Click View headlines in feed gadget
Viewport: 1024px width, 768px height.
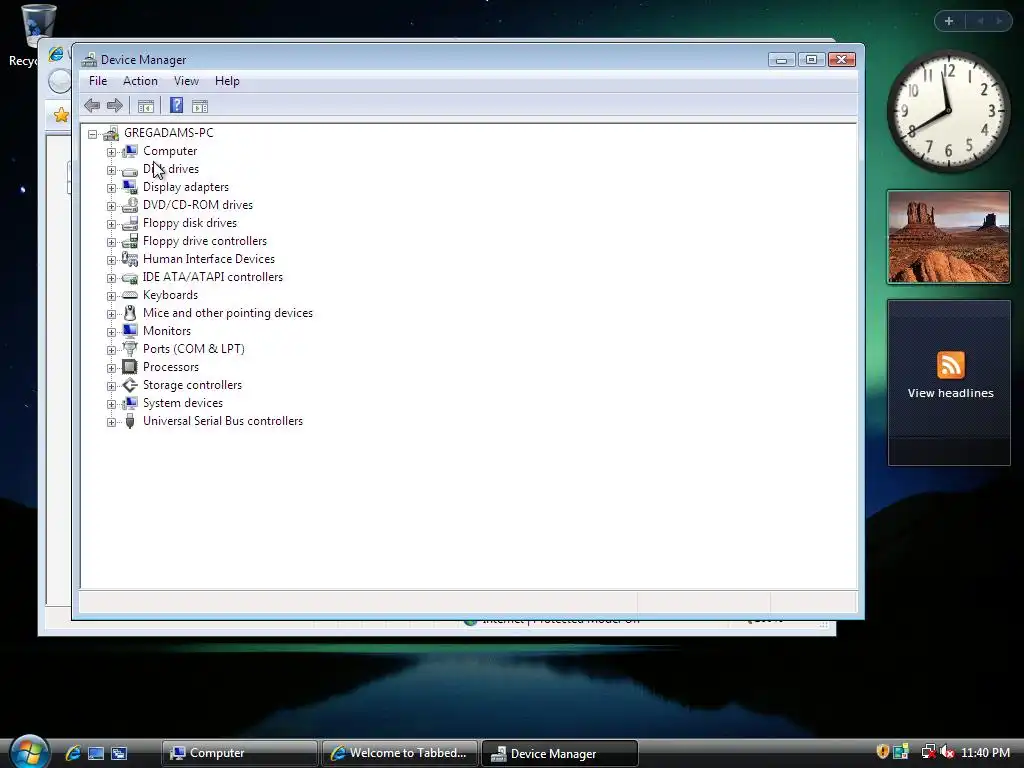pyautogui.click(x=950, y=393)
